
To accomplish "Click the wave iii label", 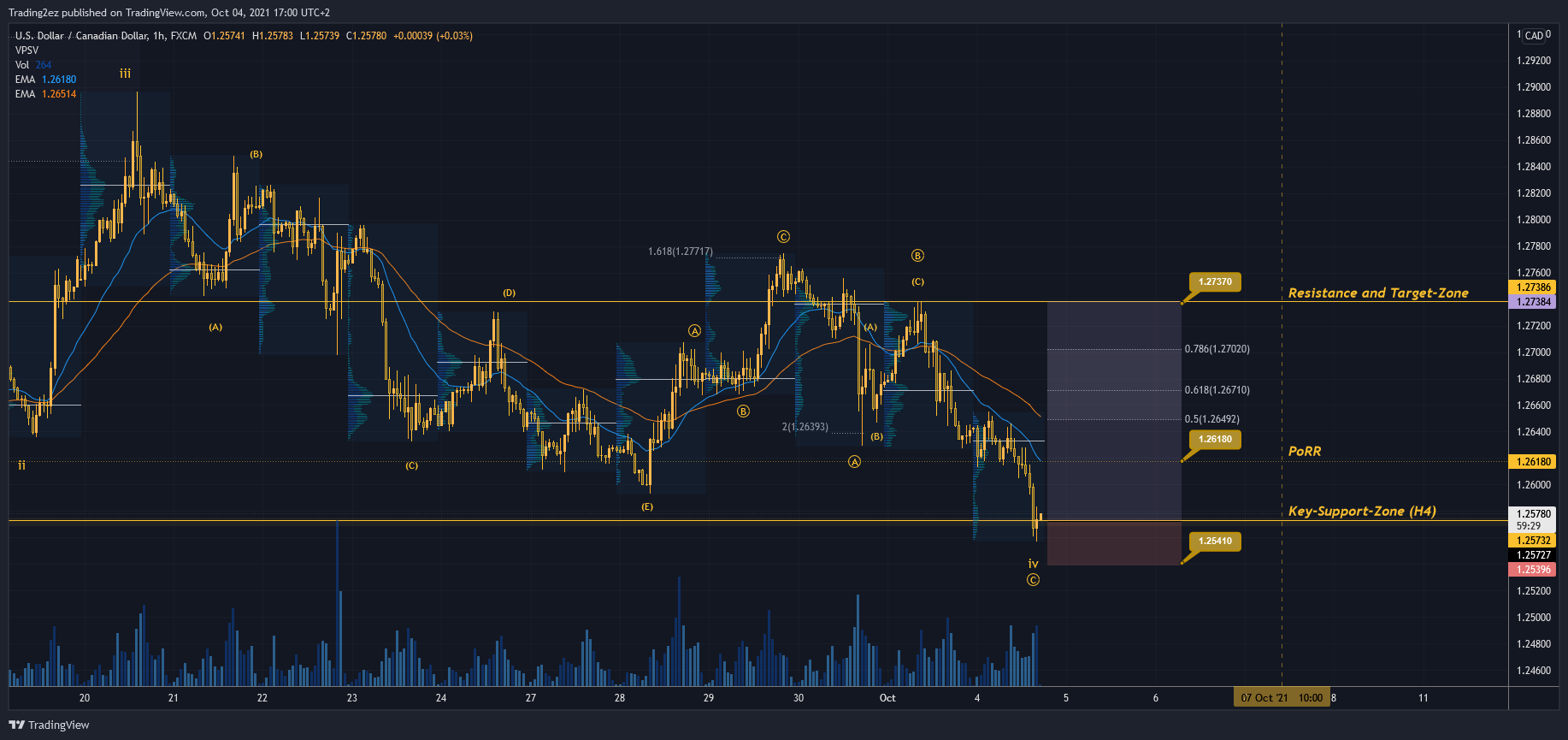I will click(126, 74).
